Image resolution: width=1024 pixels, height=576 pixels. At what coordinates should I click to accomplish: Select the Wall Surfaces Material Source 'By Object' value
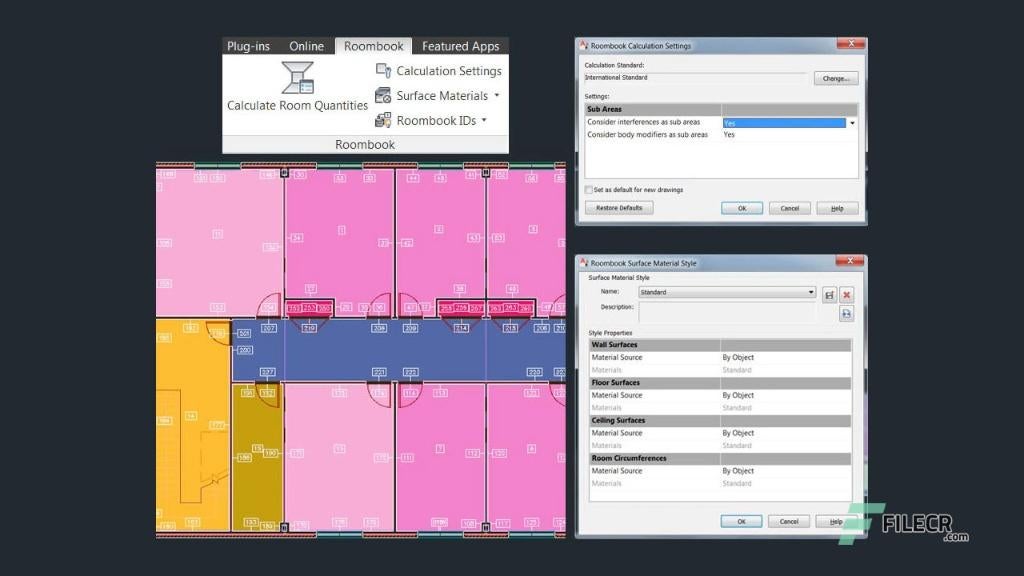pyautogui.click(x=738, y=357)
